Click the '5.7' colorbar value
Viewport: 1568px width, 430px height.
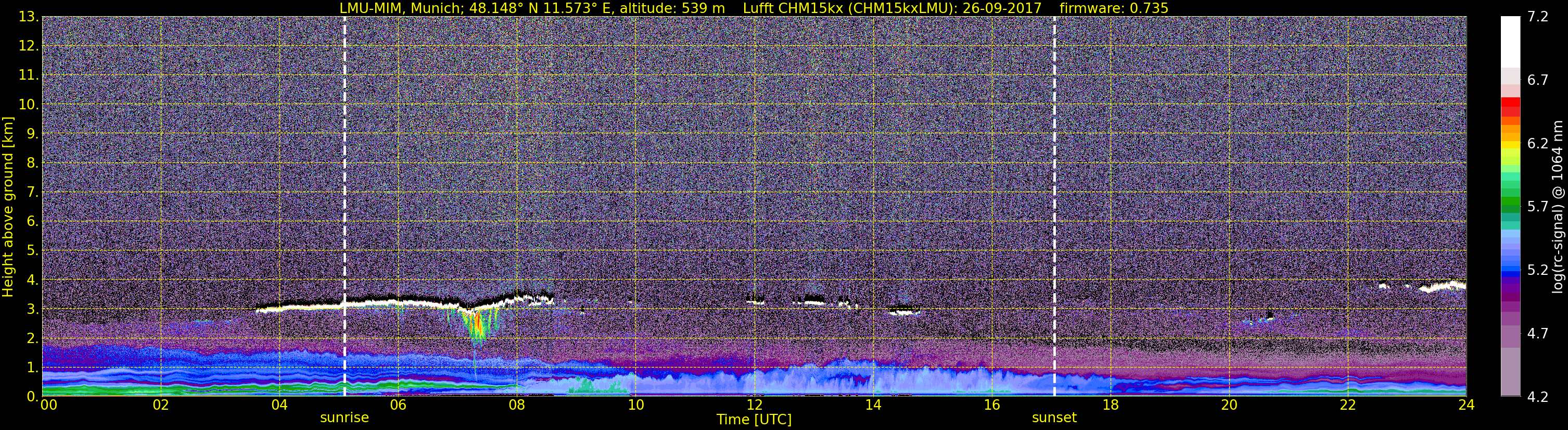pyautogui.click(x=1538, y=207)
